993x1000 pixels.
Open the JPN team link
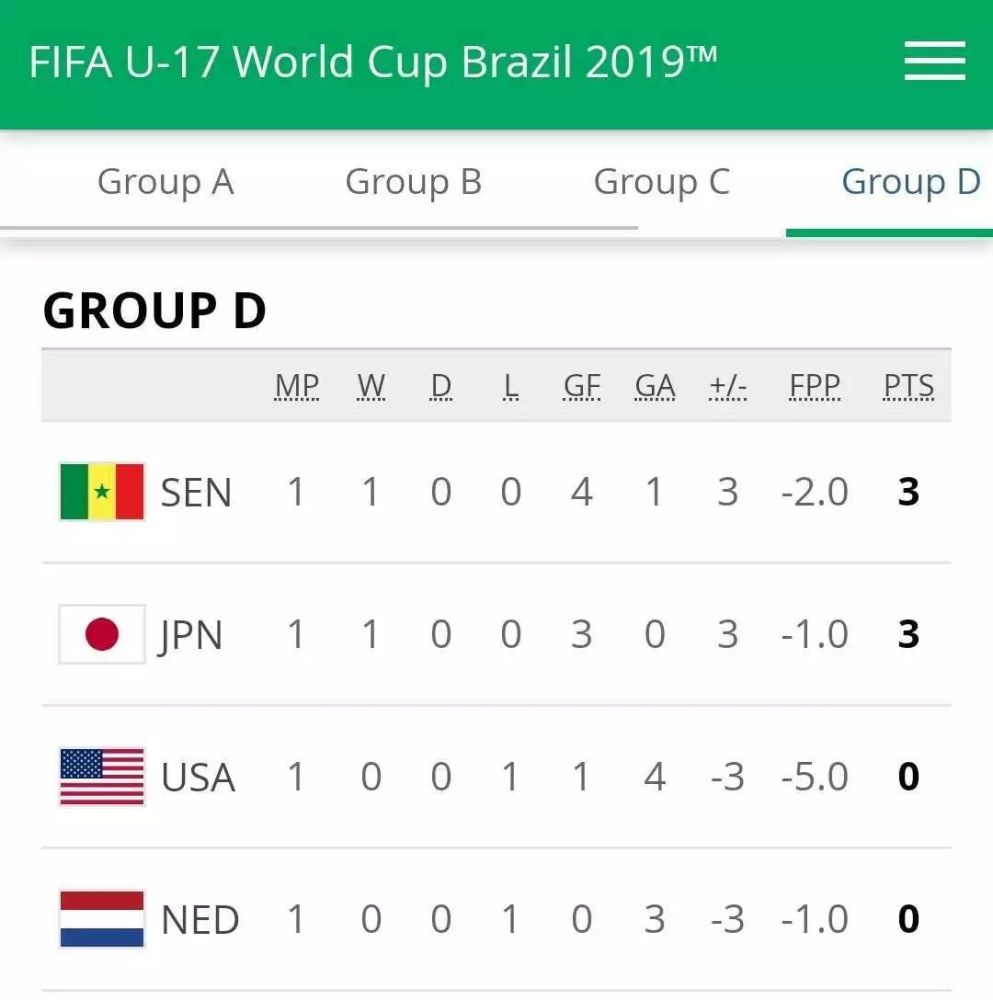[191, 636]
